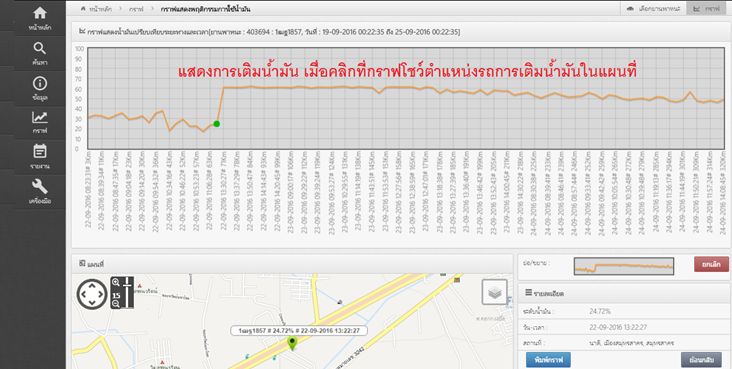
Task: Click the fuel level value 24.72%
Action: point(600,311)
